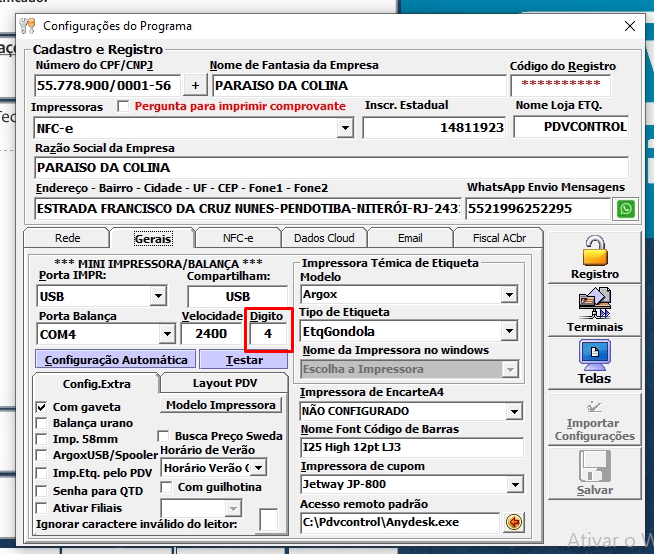
Task: Open Telas via the monitor icon
Action: [594, 358]
